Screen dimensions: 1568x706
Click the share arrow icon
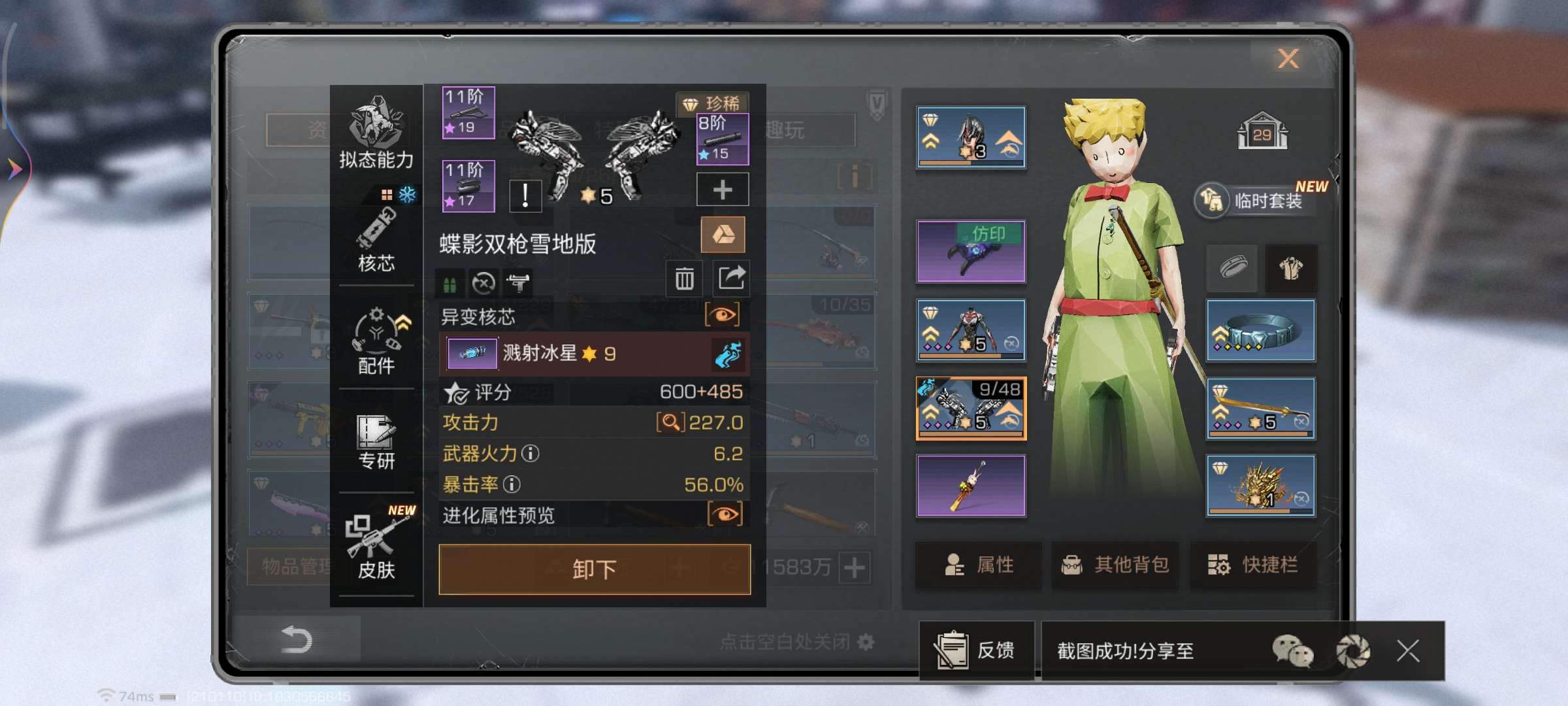point(731,278)
